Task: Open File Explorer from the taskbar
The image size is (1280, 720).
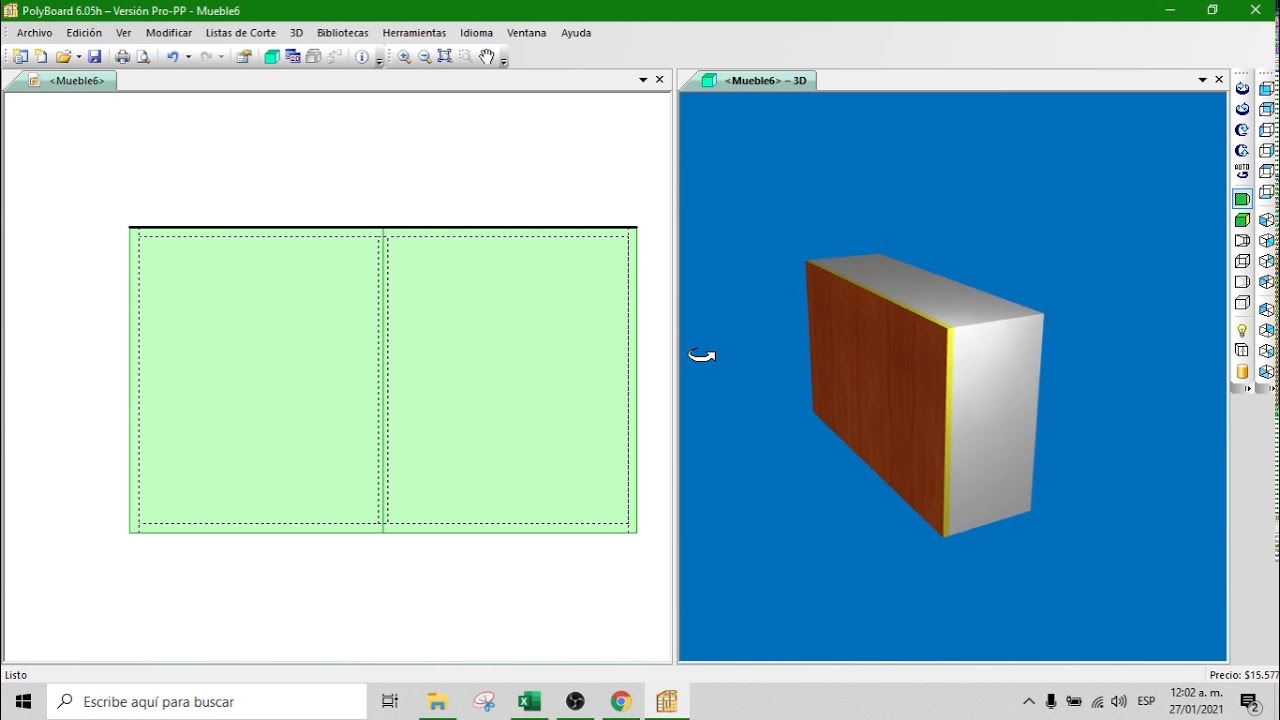Action: pos(437,702)
